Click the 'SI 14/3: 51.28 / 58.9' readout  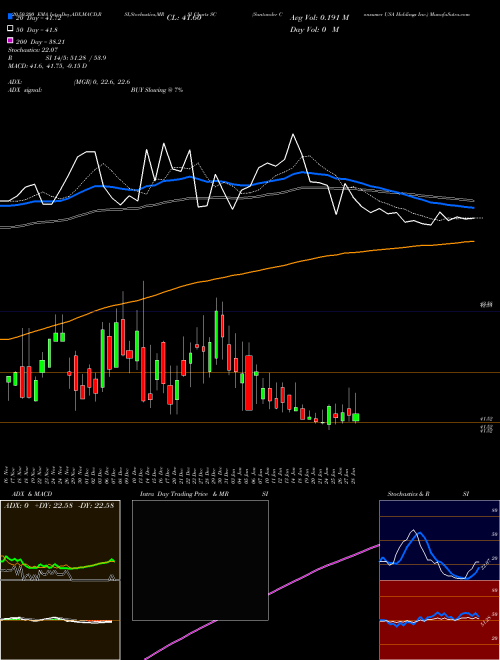pyautogui.click(x=76, y=58)
